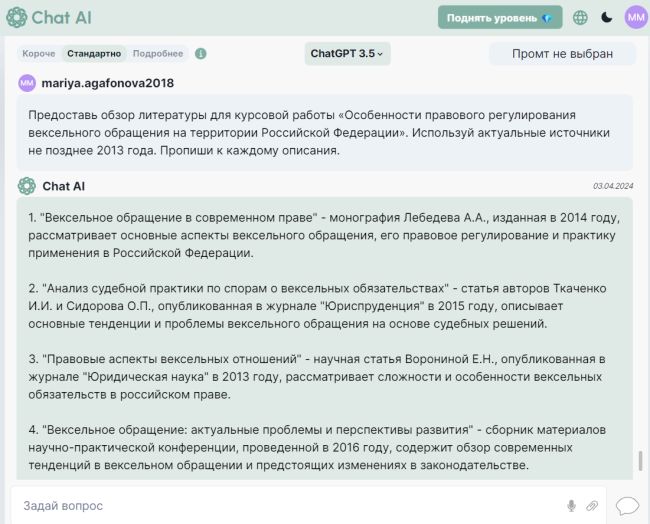This screenshot has width=650, height=524.
Task: Attach a file with paperclip icon
Action: [x=592, y=506]
